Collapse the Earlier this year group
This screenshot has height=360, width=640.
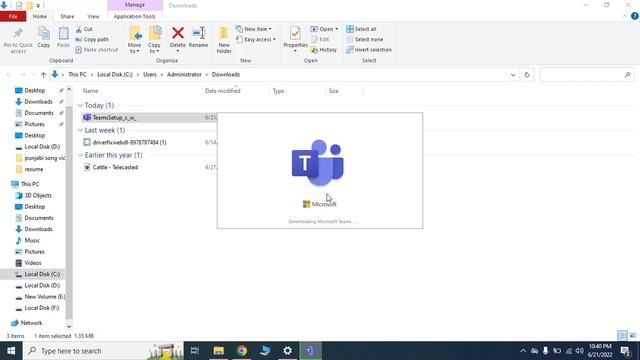[x=80, y=155]
